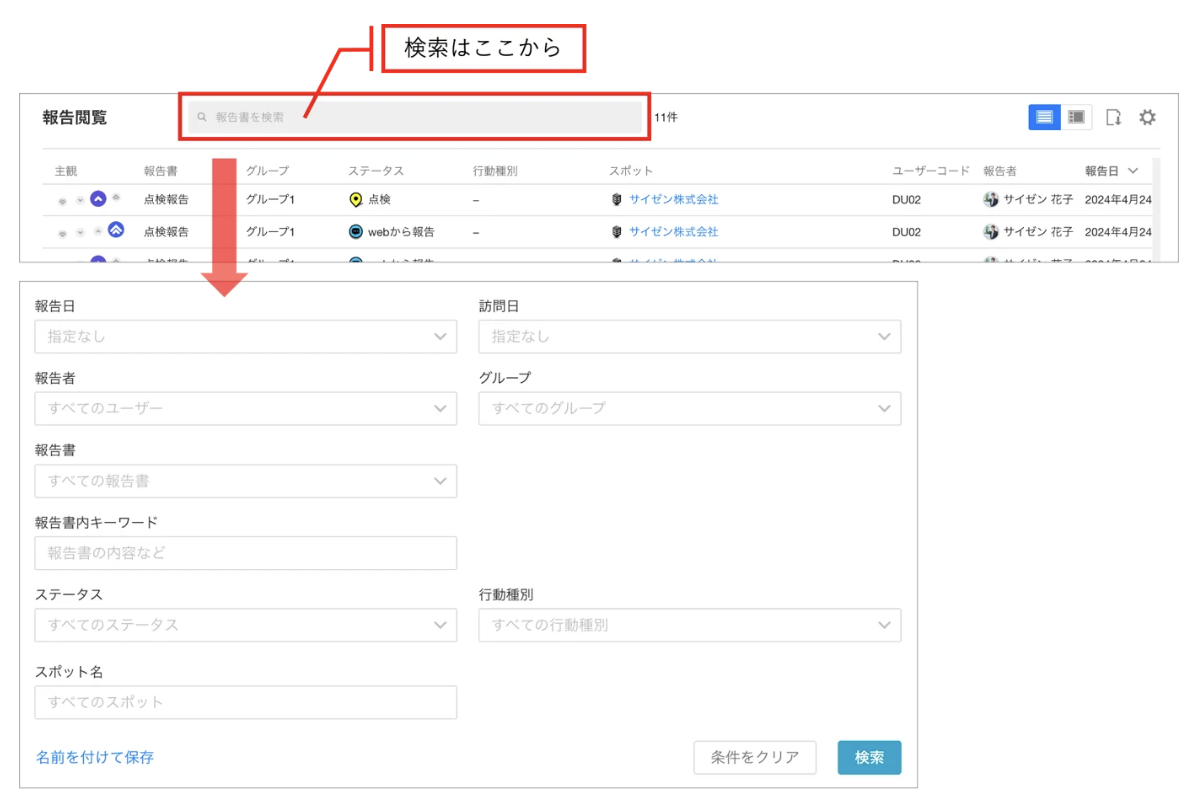This screenshot has height=806, width=1198.
Task: Click the export download file icon
Action: click(x=1114, y=117)
